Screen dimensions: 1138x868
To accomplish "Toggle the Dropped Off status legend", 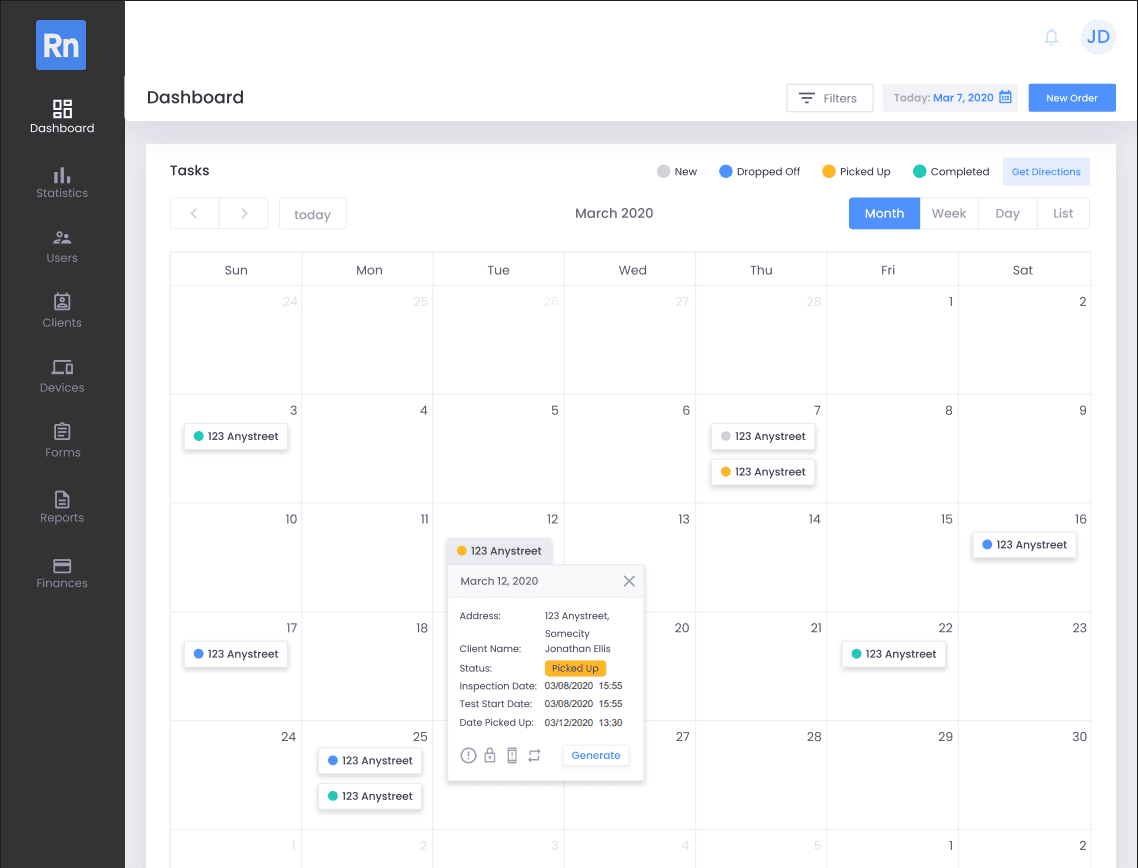I will click(760, 172).
